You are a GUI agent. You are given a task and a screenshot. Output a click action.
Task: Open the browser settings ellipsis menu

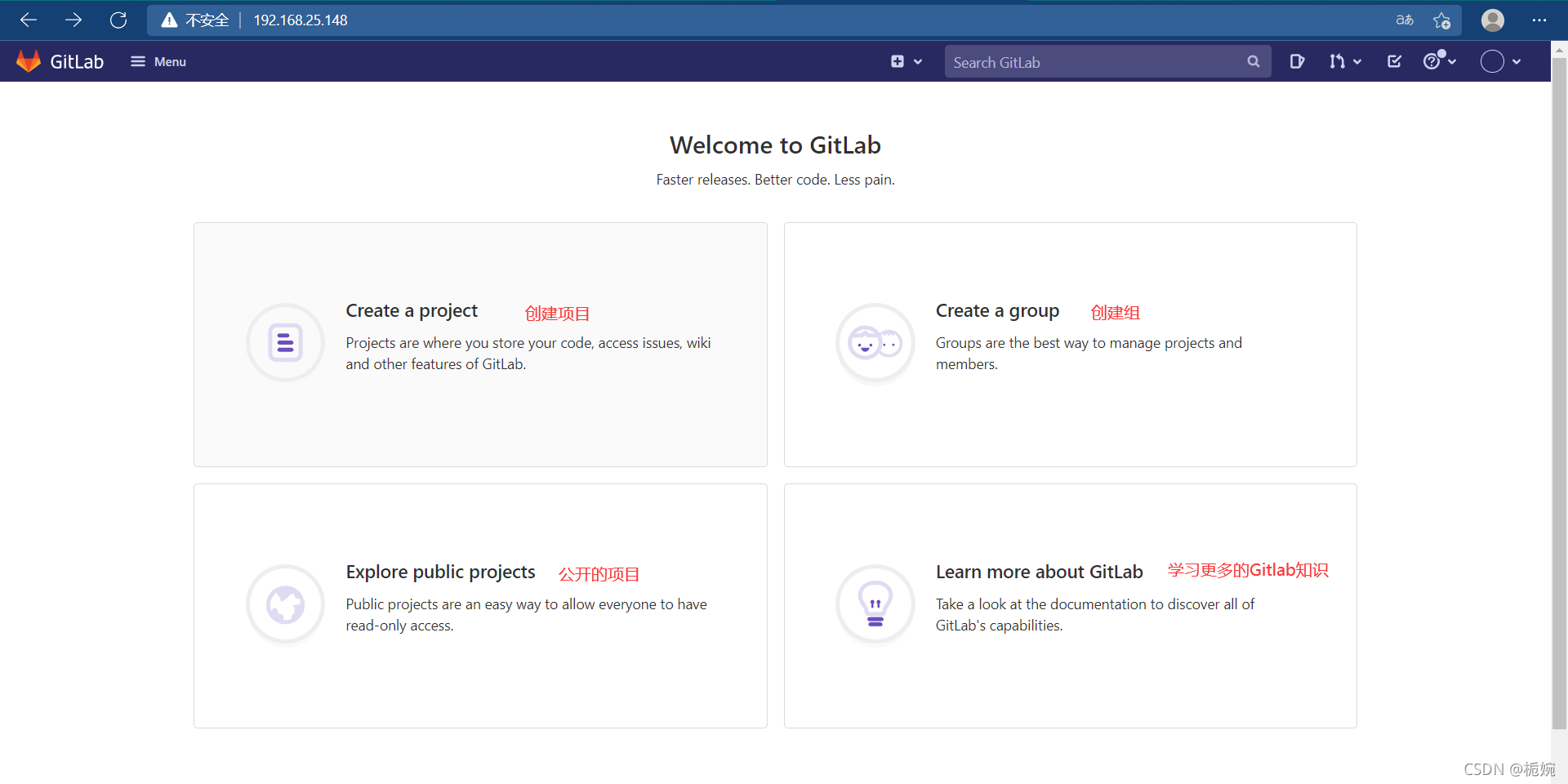pos(1539,20)
